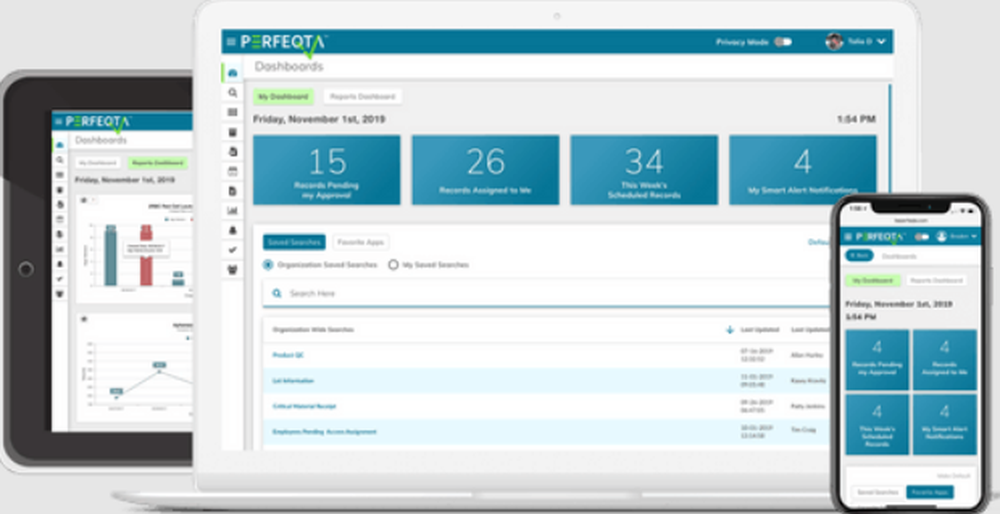The image size is (1000, 514).
Task: Click the Organization Wide Searches column header
Action: [313, 330]
